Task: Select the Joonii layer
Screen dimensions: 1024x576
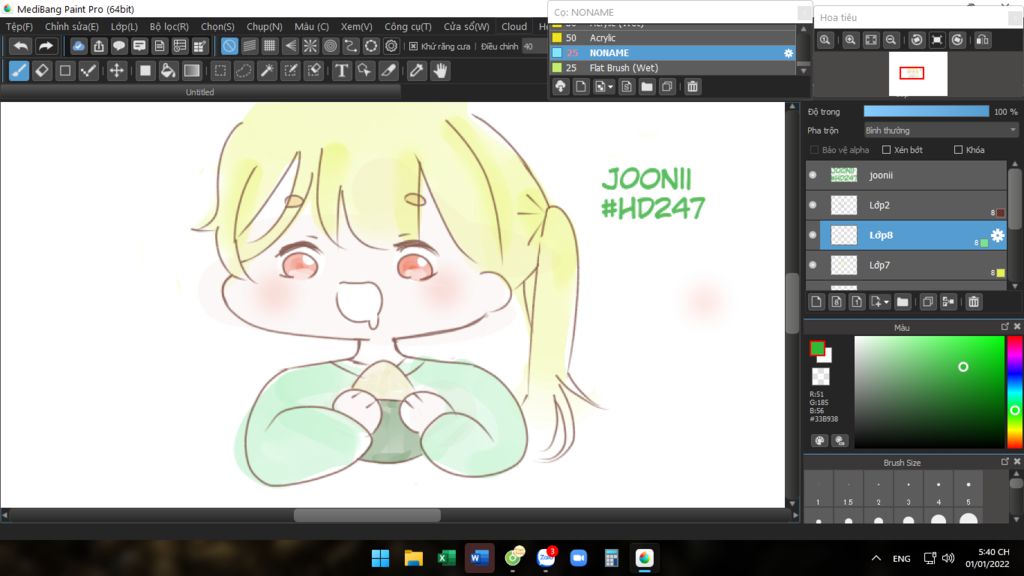Action: click(x=906, y=175)
